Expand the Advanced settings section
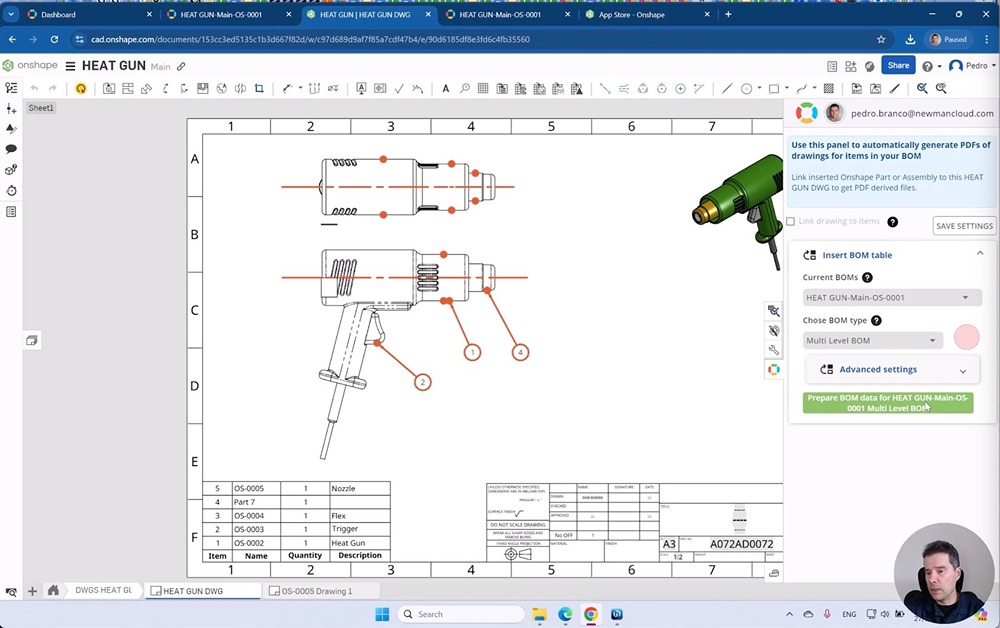 point(892,370)
